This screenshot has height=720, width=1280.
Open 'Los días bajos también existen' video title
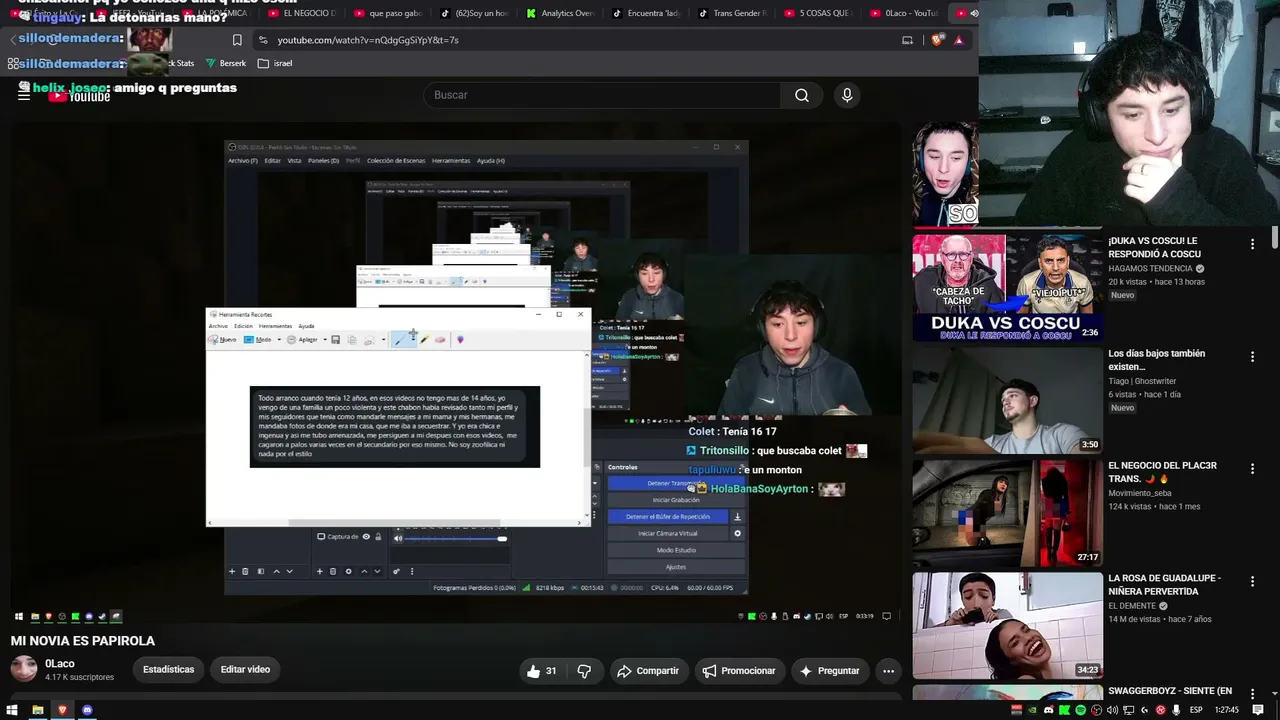click(x=1156, y=360)
